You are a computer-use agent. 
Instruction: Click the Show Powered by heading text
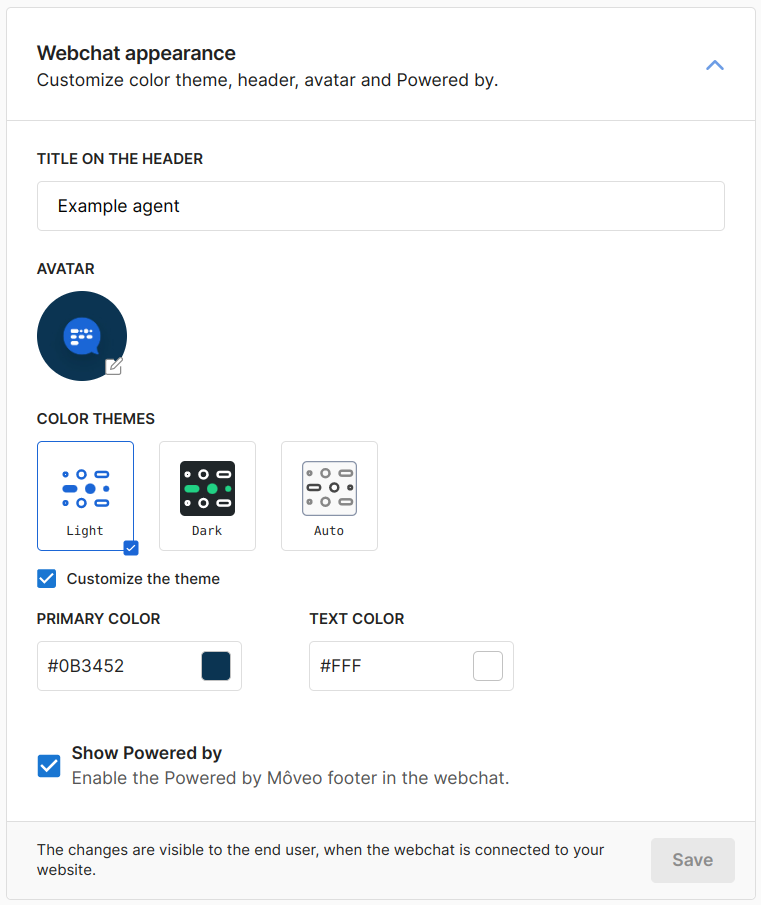pyautogui.click(x=147, y=753)
